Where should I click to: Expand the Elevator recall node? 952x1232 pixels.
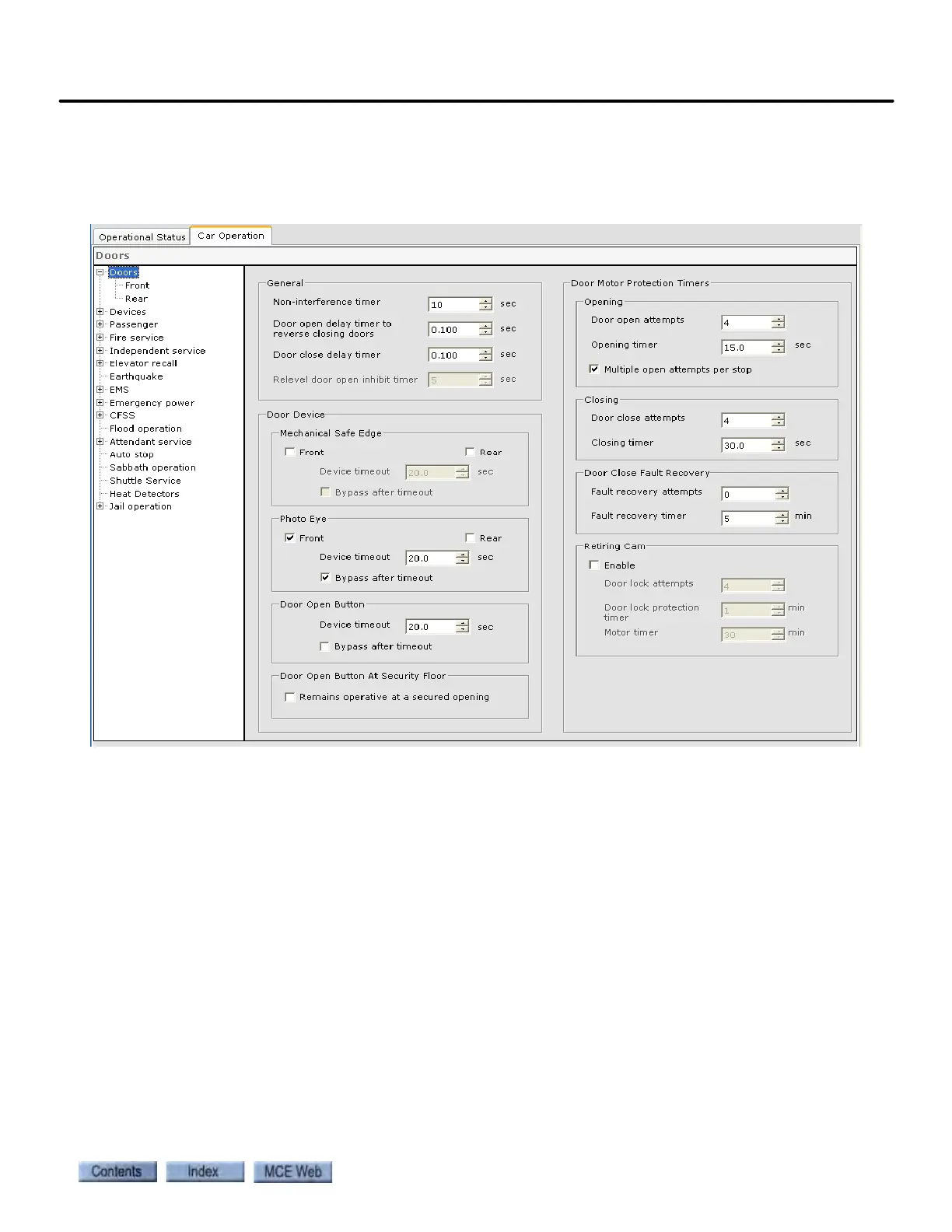tap(100, 363)
